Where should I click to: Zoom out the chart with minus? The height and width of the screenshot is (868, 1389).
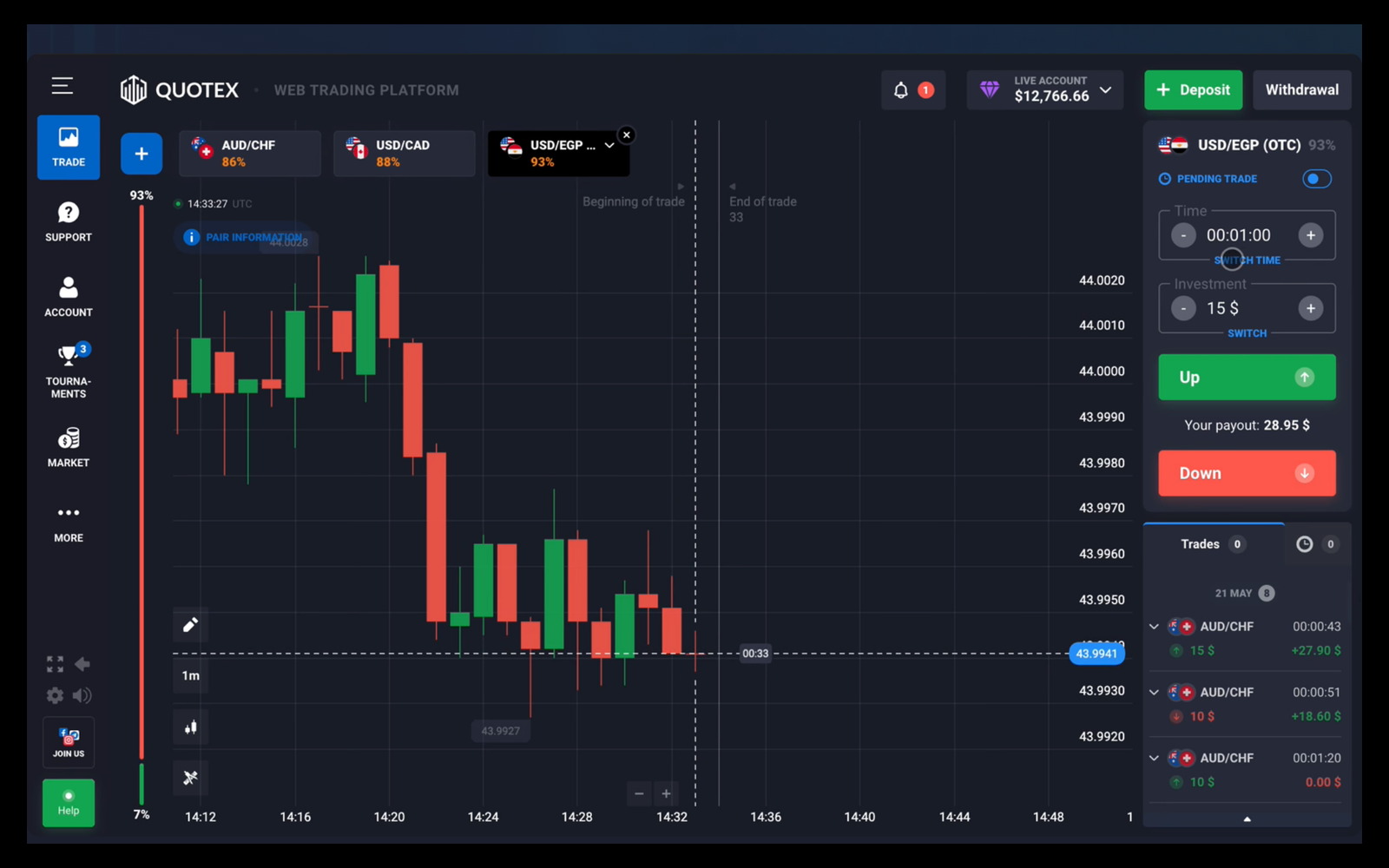[x=639, y=793]
